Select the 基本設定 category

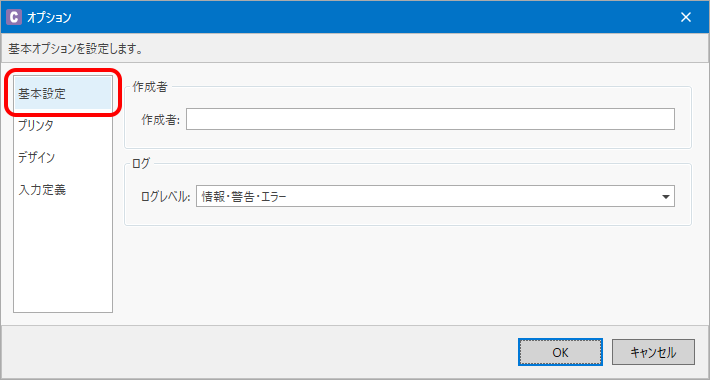[x=63, y=93]
